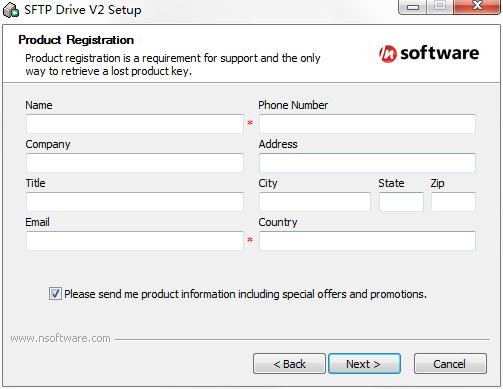Image resolution: width=503 pixels, height=389 pixels.
Task: Click the State input field
Action: pyautogui.click(x=401, y=202)
